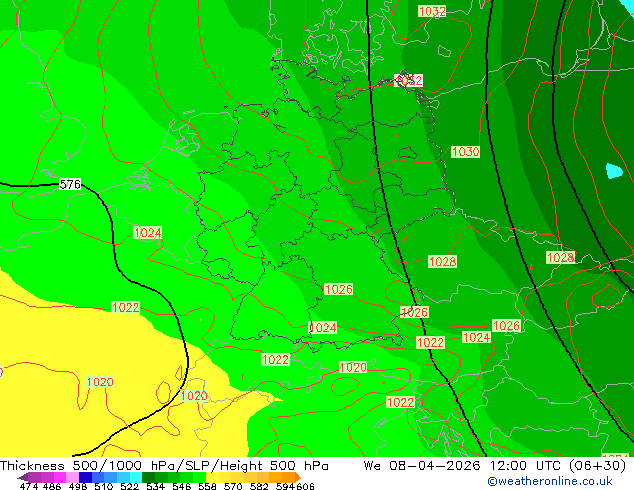
Task: Click the 474 legend value
Action: pos(29,486)
